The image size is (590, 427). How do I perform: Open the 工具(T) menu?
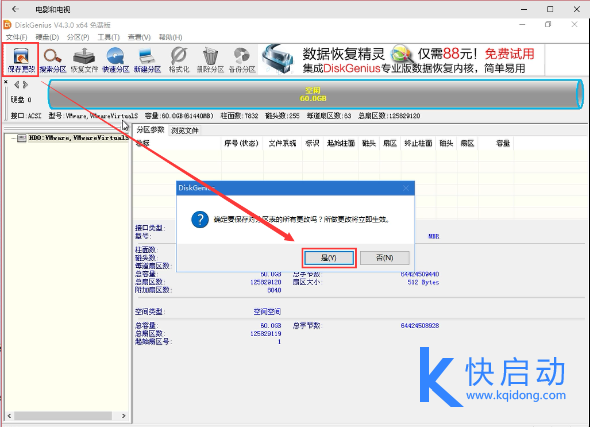108,37
